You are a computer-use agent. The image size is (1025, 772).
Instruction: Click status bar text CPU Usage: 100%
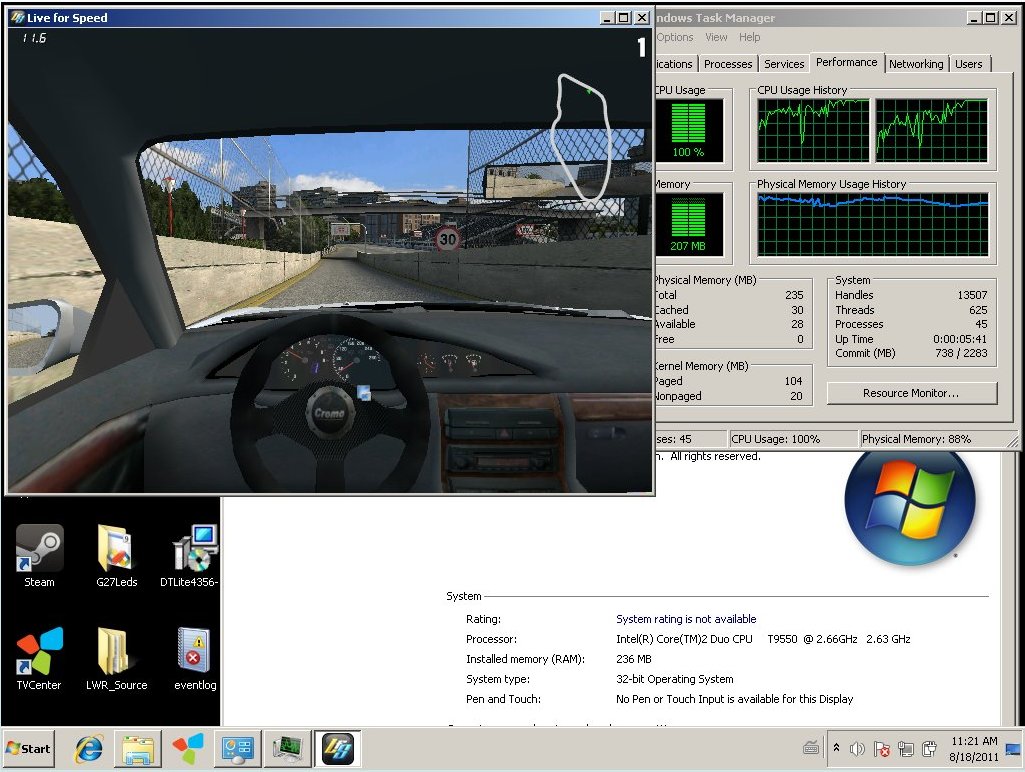pos(775,439)
